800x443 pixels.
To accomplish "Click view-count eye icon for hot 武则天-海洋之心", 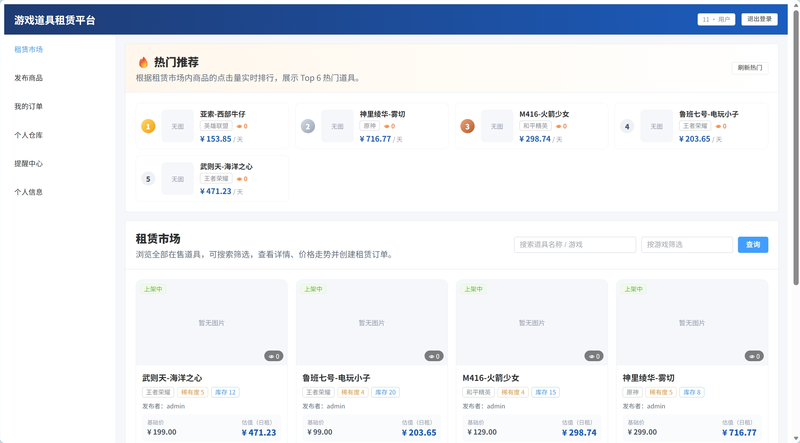I will [239, 179].
